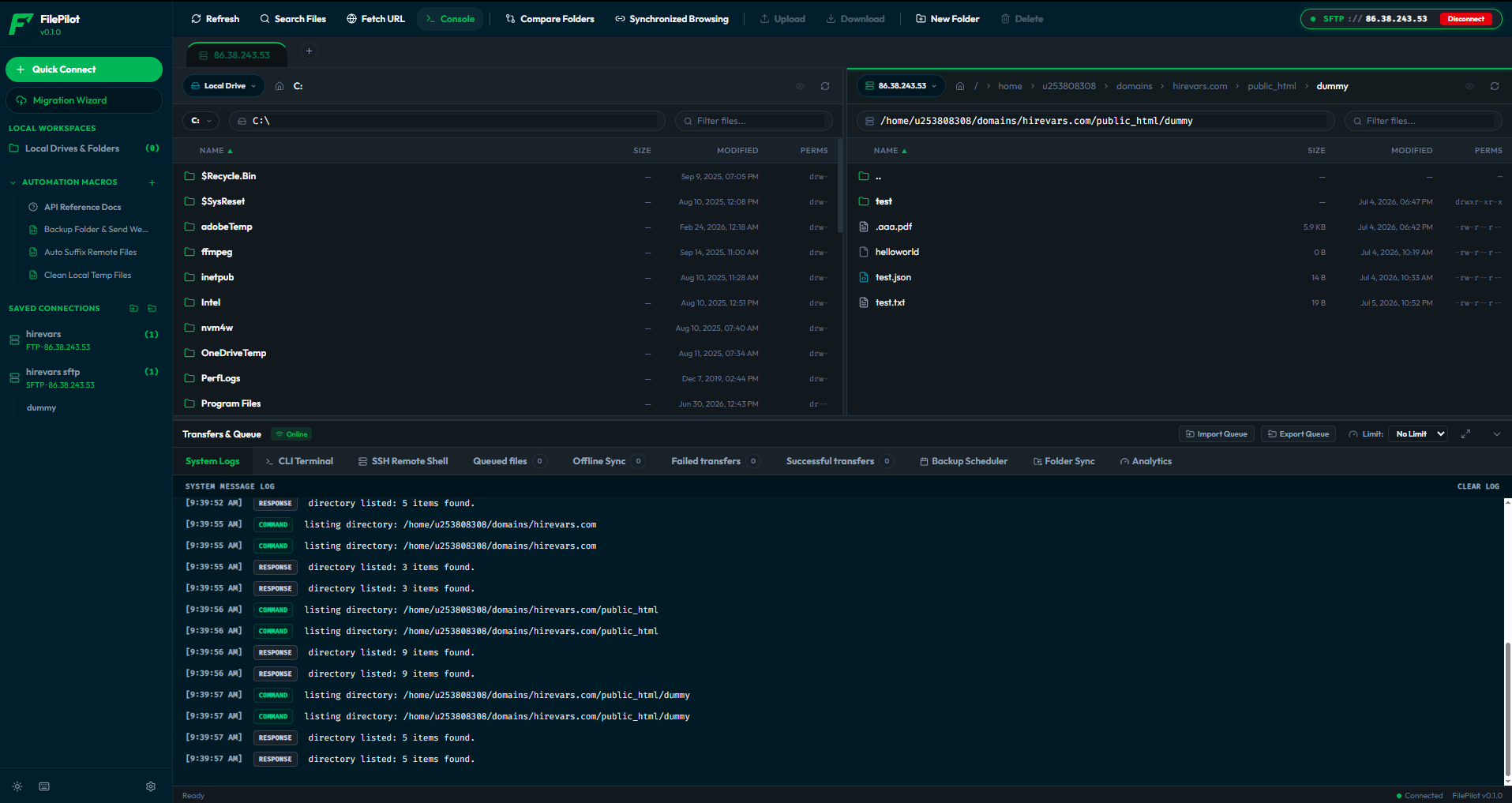The image size is (1512, 803).
Task: Open the C: drive selector dropdown
Action: [201, 121]
